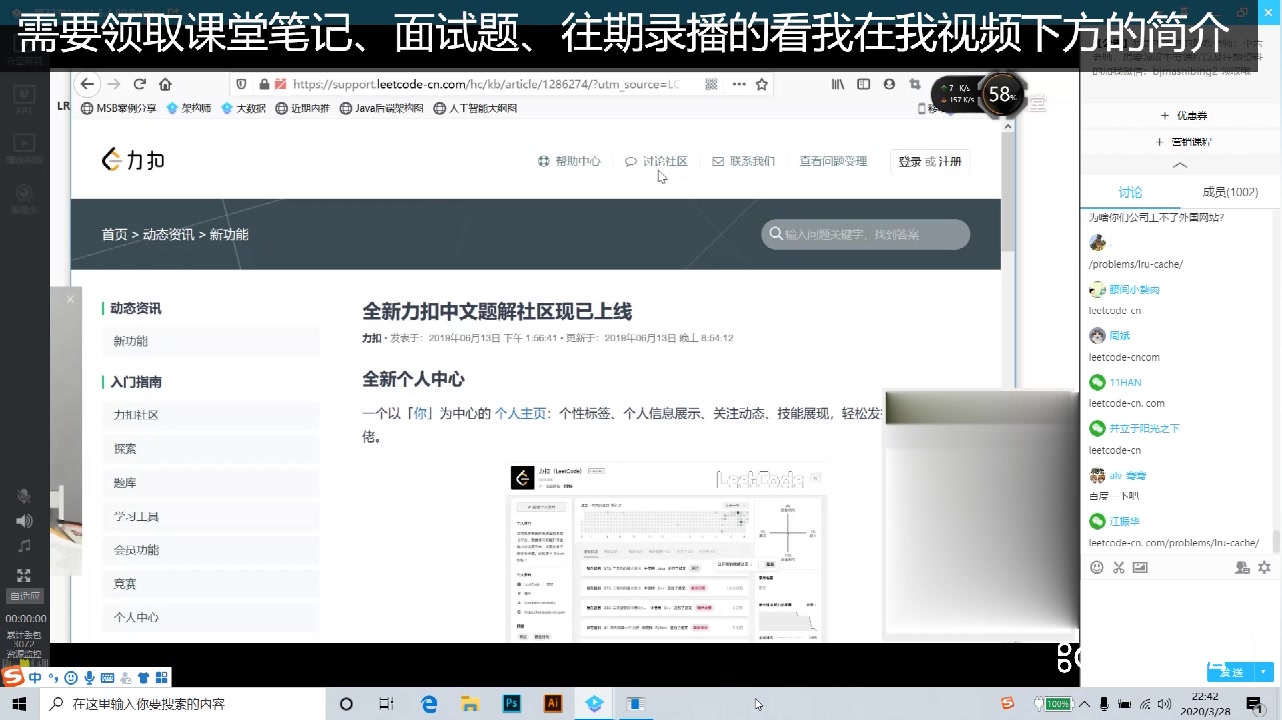
Task: Open the 大数据 bookmark
Action: [243, 108]
